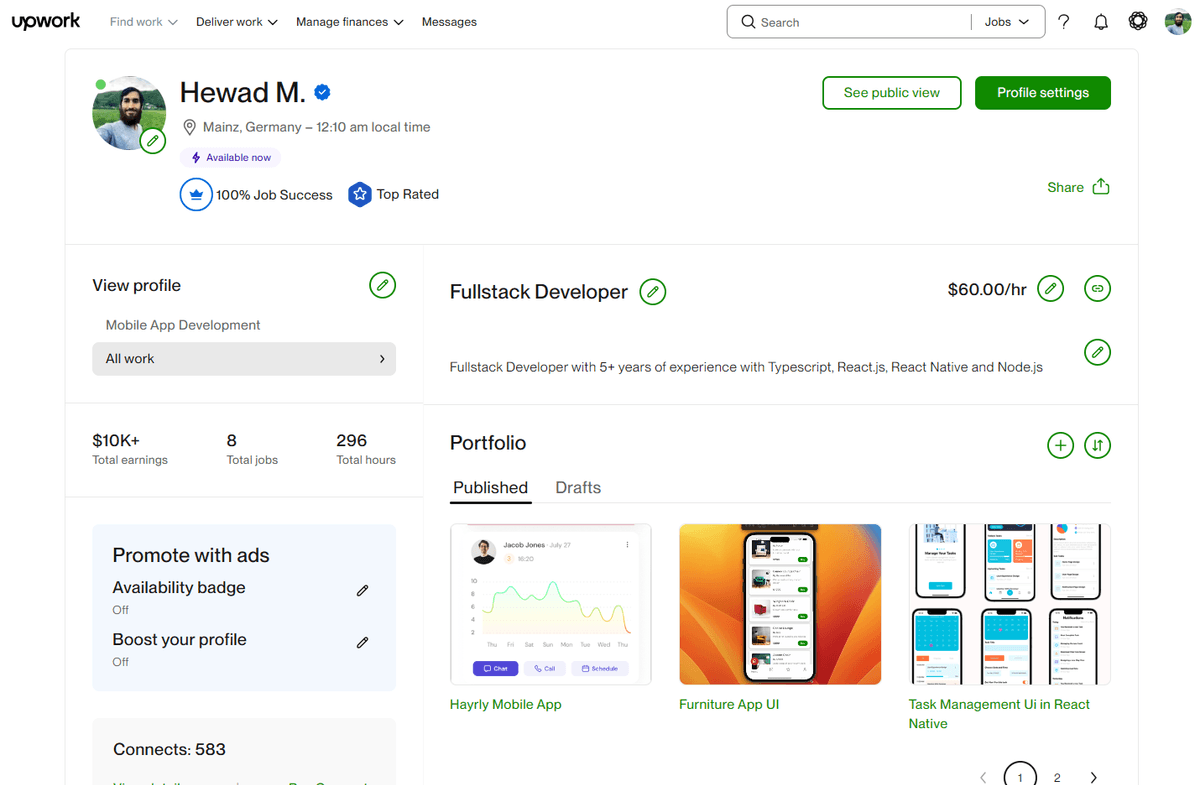Edit the profile photo with the pencil icon
This screenshot has width=1200, height=785.
click(152, 140)
